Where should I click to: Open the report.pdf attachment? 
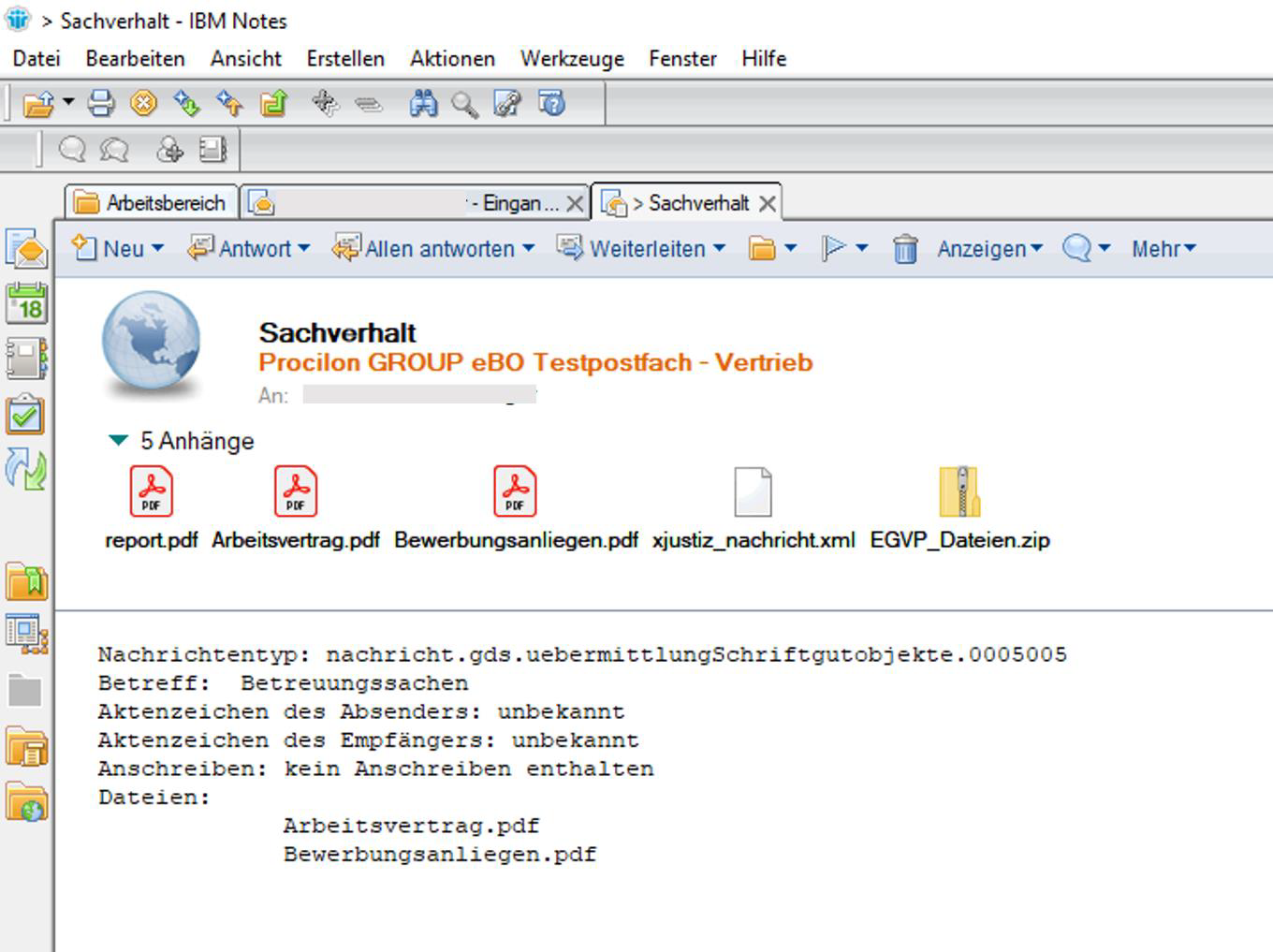151,492
